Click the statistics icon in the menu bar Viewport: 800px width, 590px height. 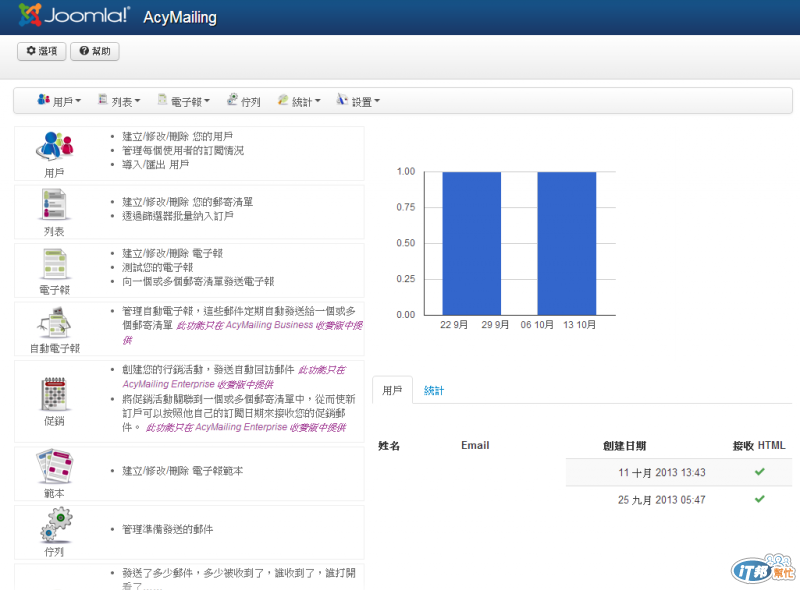click(283, 100)
